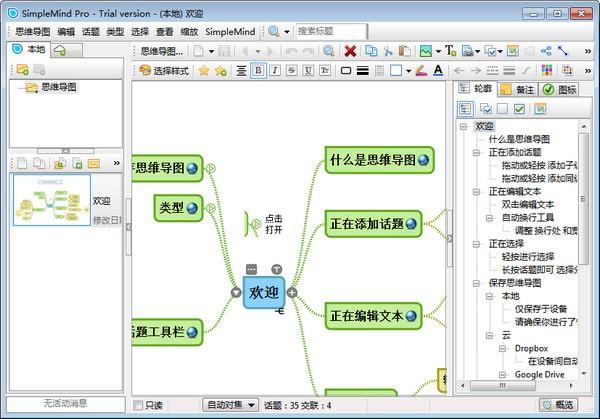This screenshot has width=600, height=419.
Task: Select the 正在添加话题 topic node
Action: 373,224
